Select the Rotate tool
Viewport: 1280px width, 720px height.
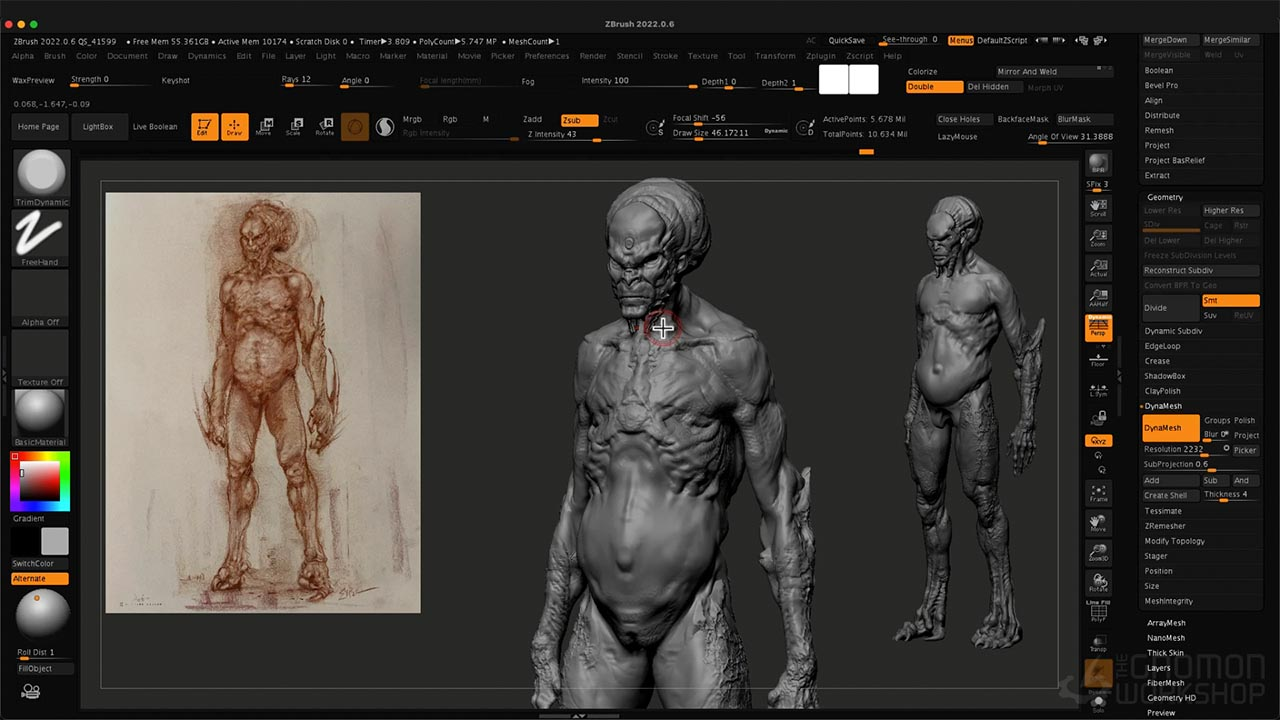(x=322, y=126)
